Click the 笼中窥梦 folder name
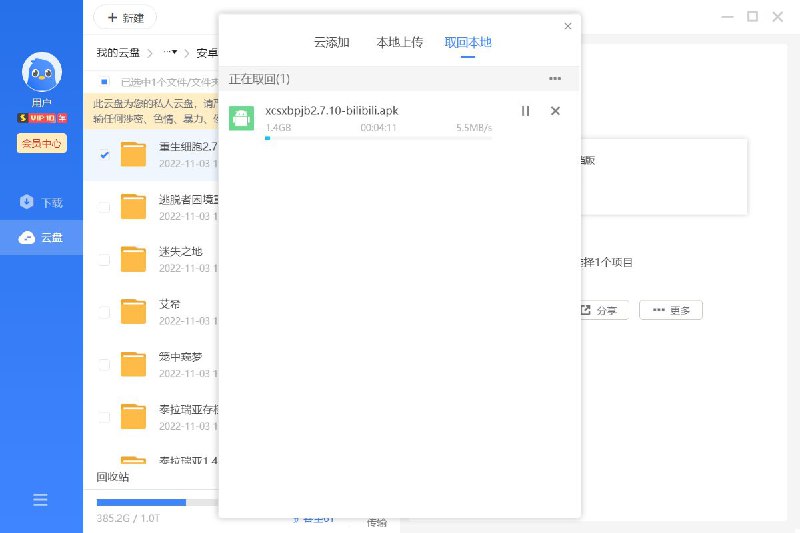Image resolution: width=800 pixels, height=533 pixels. point(181,357)
